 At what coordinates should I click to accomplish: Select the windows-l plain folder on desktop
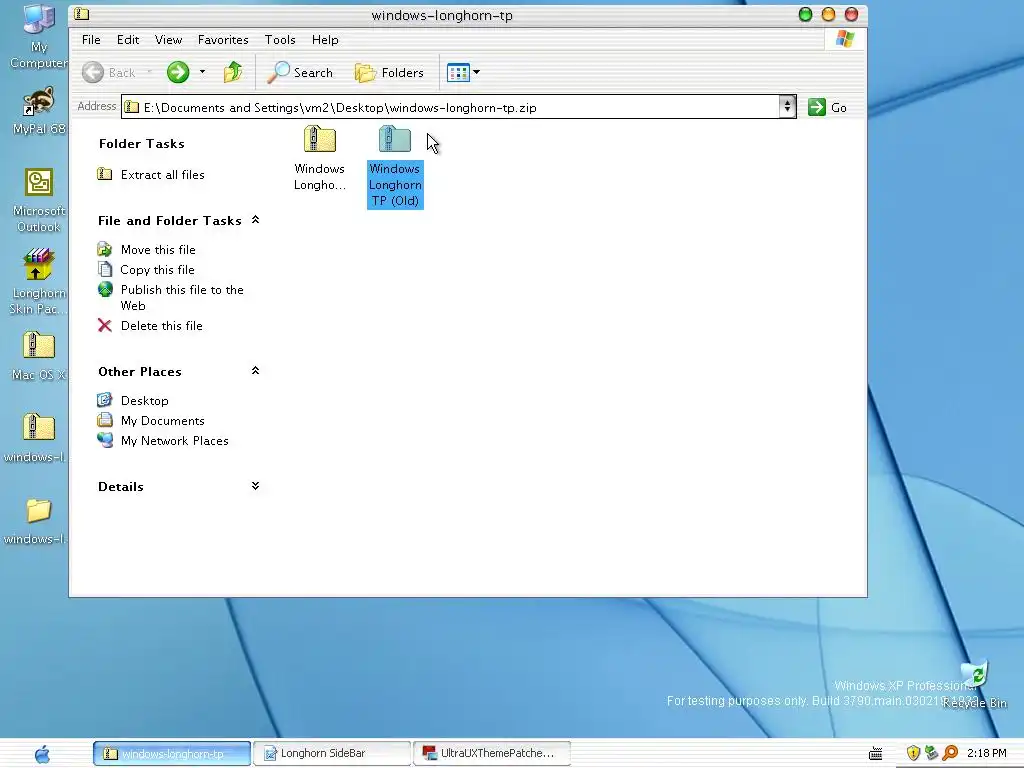tap(37, 520)
